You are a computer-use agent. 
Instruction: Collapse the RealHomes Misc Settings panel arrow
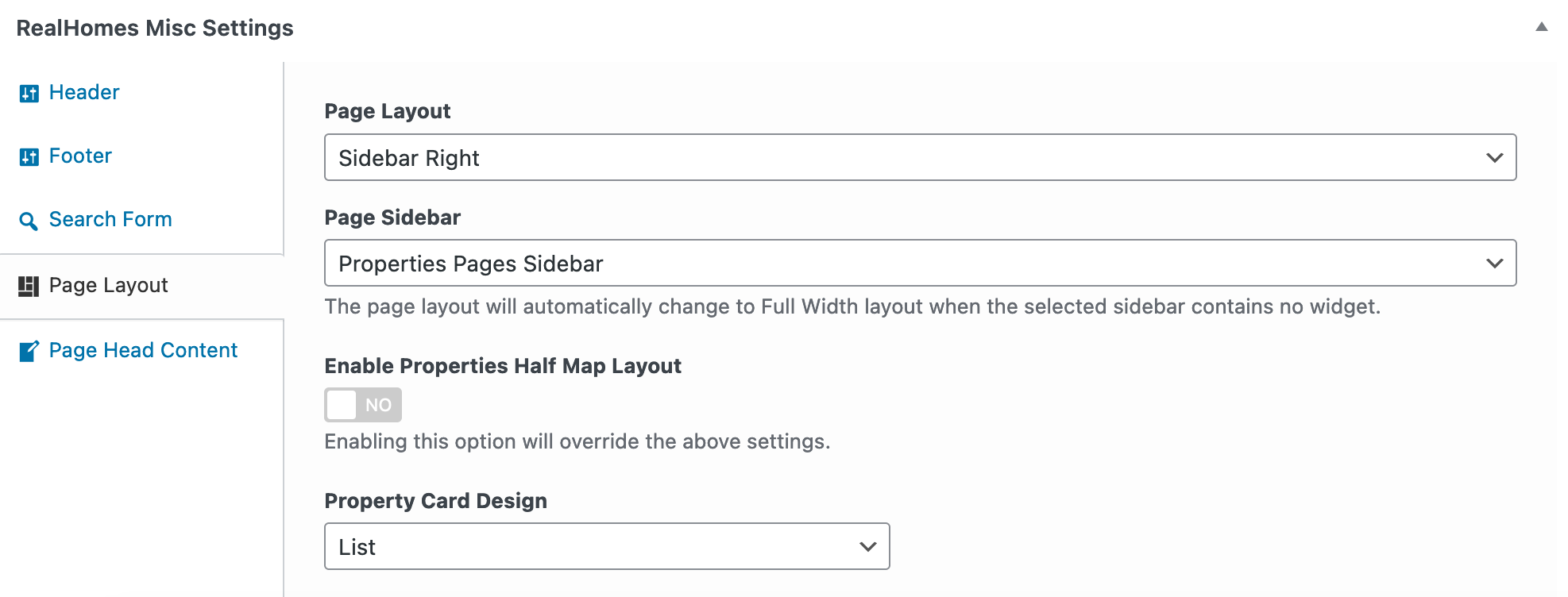coord(1542,27)
